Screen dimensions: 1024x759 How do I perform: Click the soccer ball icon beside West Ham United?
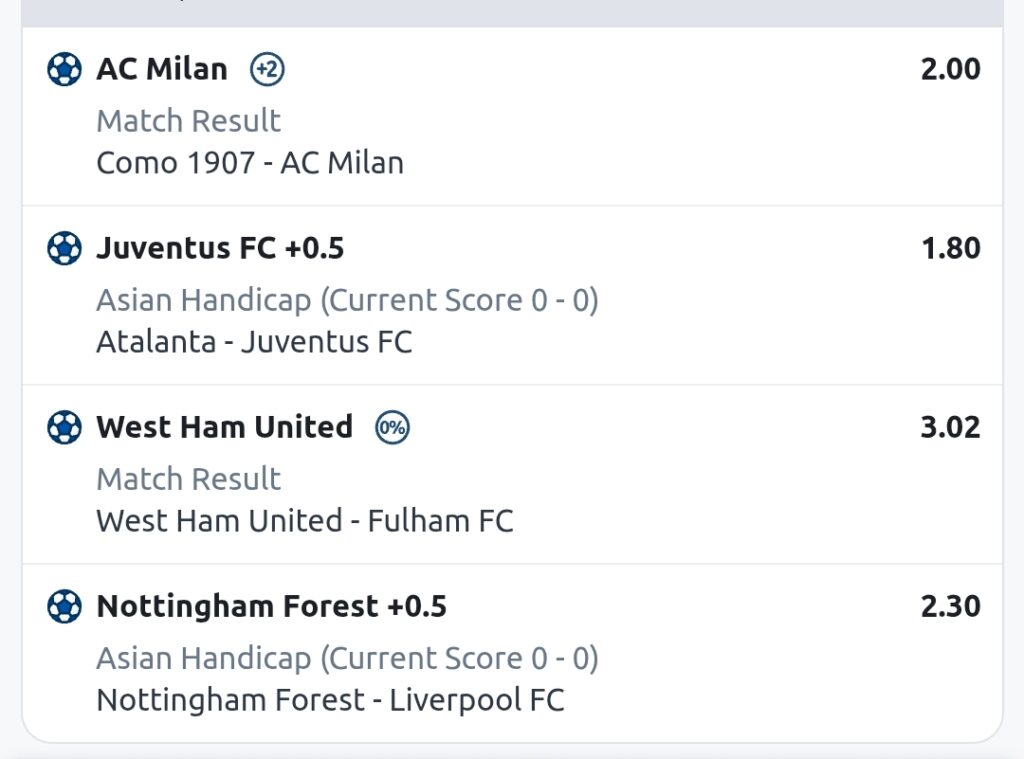[x=65, y=427]
